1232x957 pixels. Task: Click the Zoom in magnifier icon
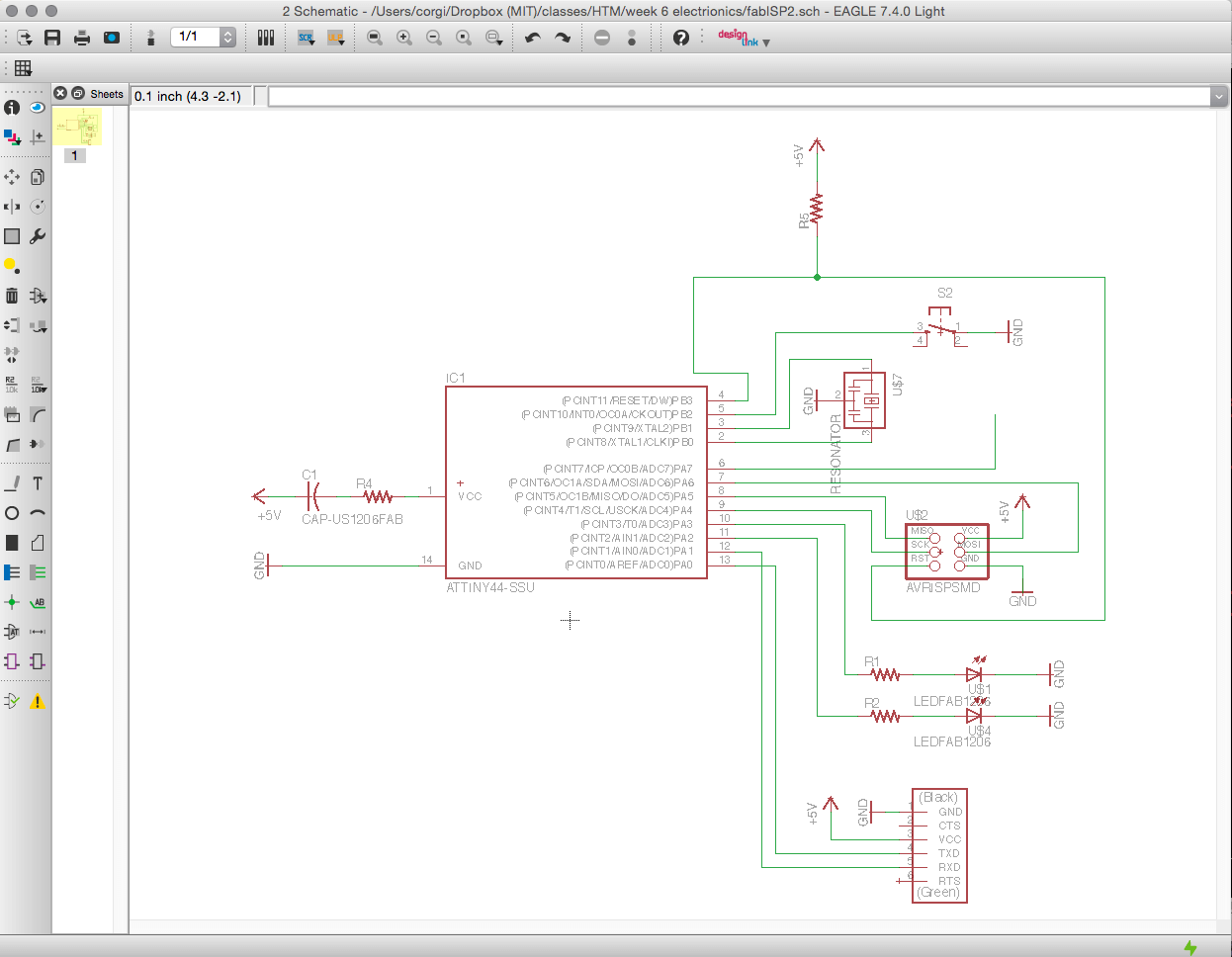(404, 38)
